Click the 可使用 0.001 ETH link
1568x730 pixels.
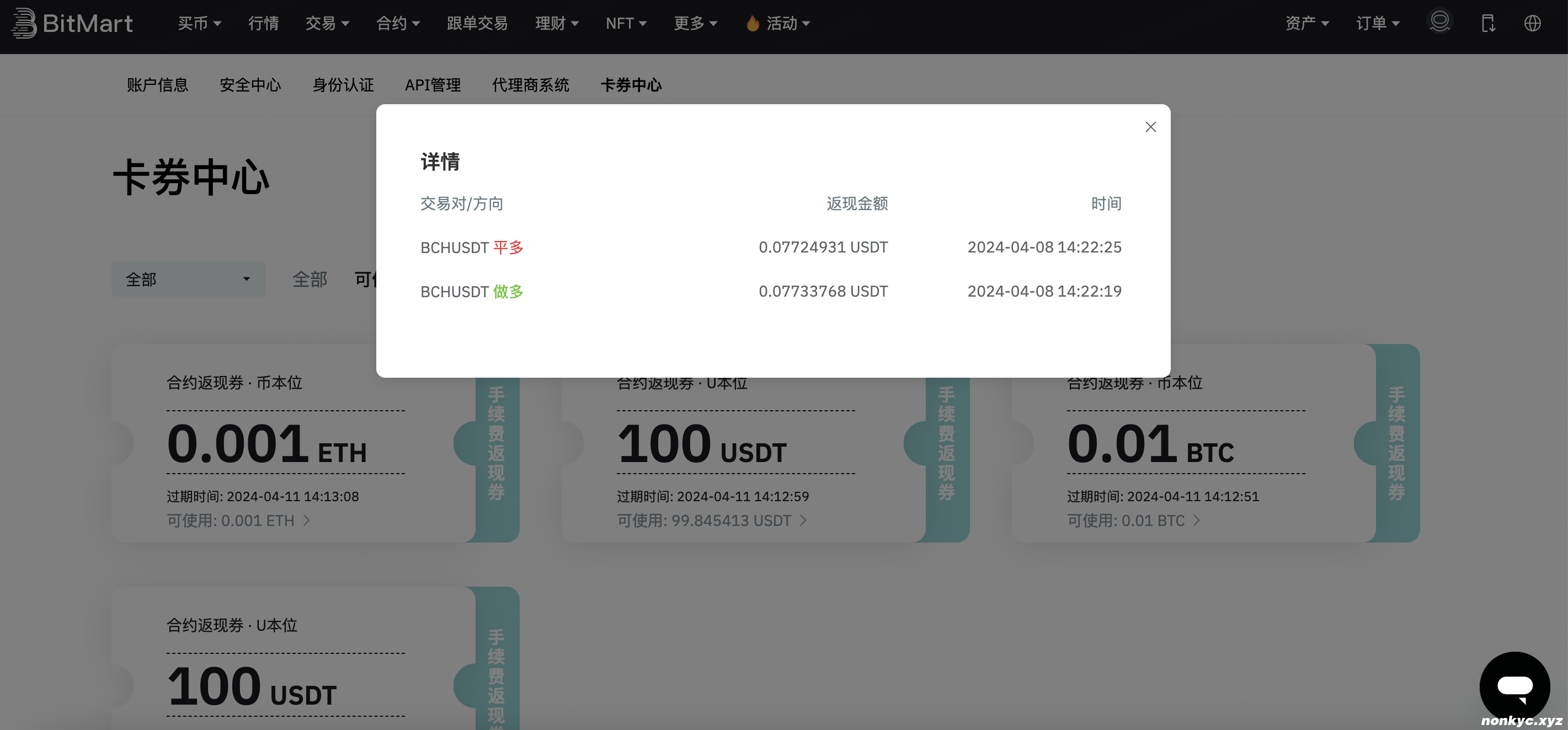[x=237, y=520]
